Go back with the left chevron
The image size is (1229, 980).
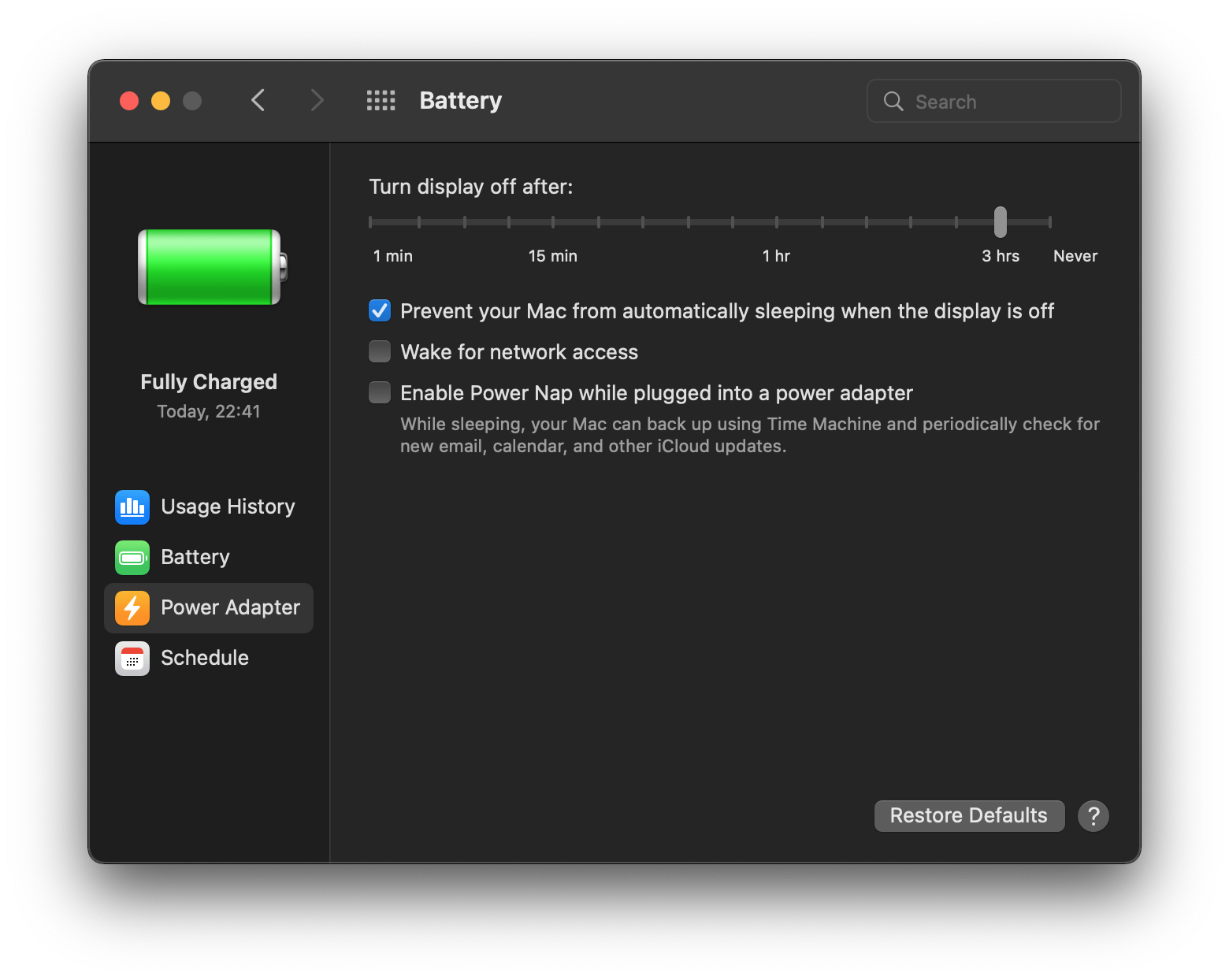point(258,101)
